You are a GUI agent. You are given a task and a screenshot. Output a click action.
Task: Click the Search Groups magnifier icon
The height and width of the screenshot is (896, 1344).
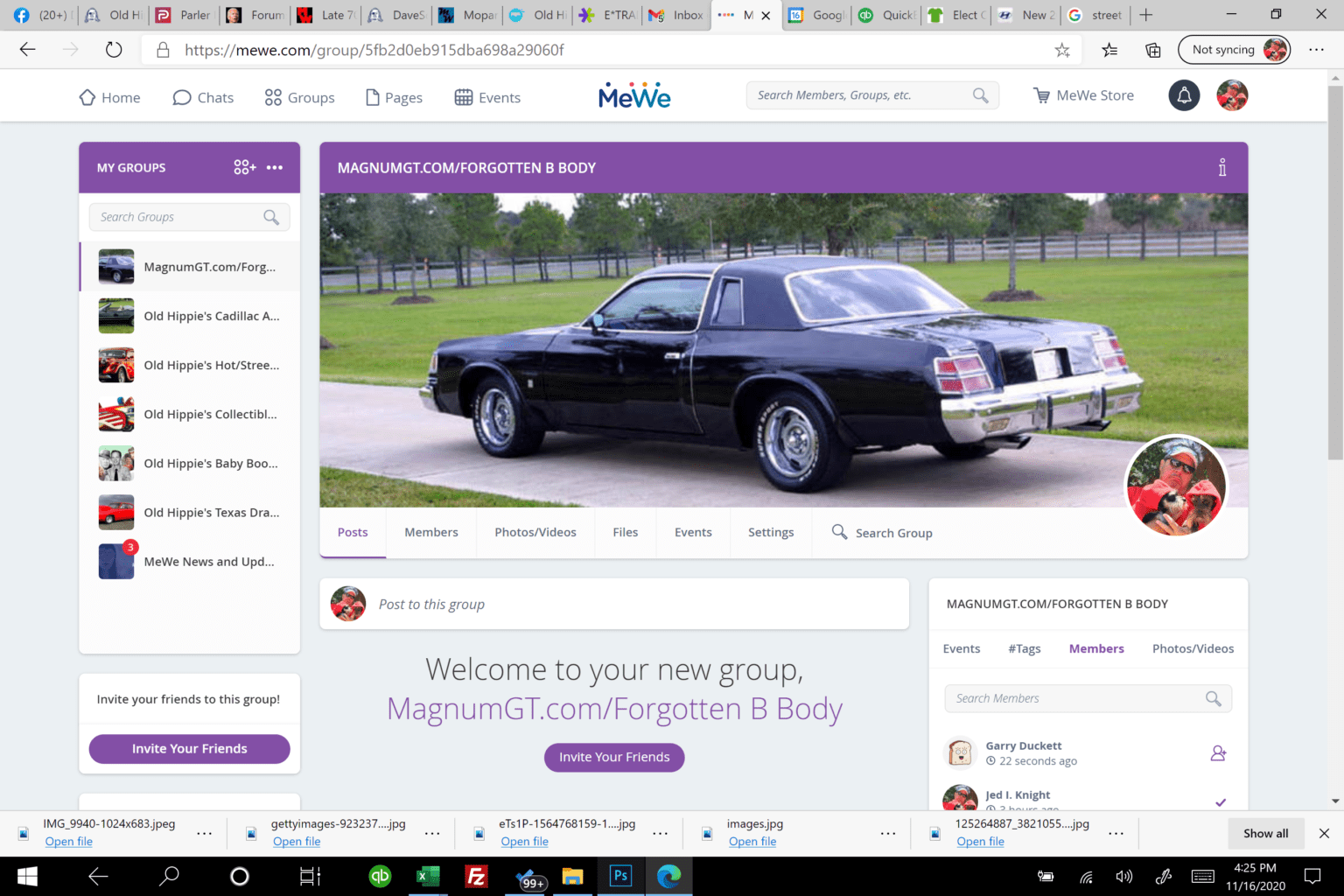pos(271,217)
